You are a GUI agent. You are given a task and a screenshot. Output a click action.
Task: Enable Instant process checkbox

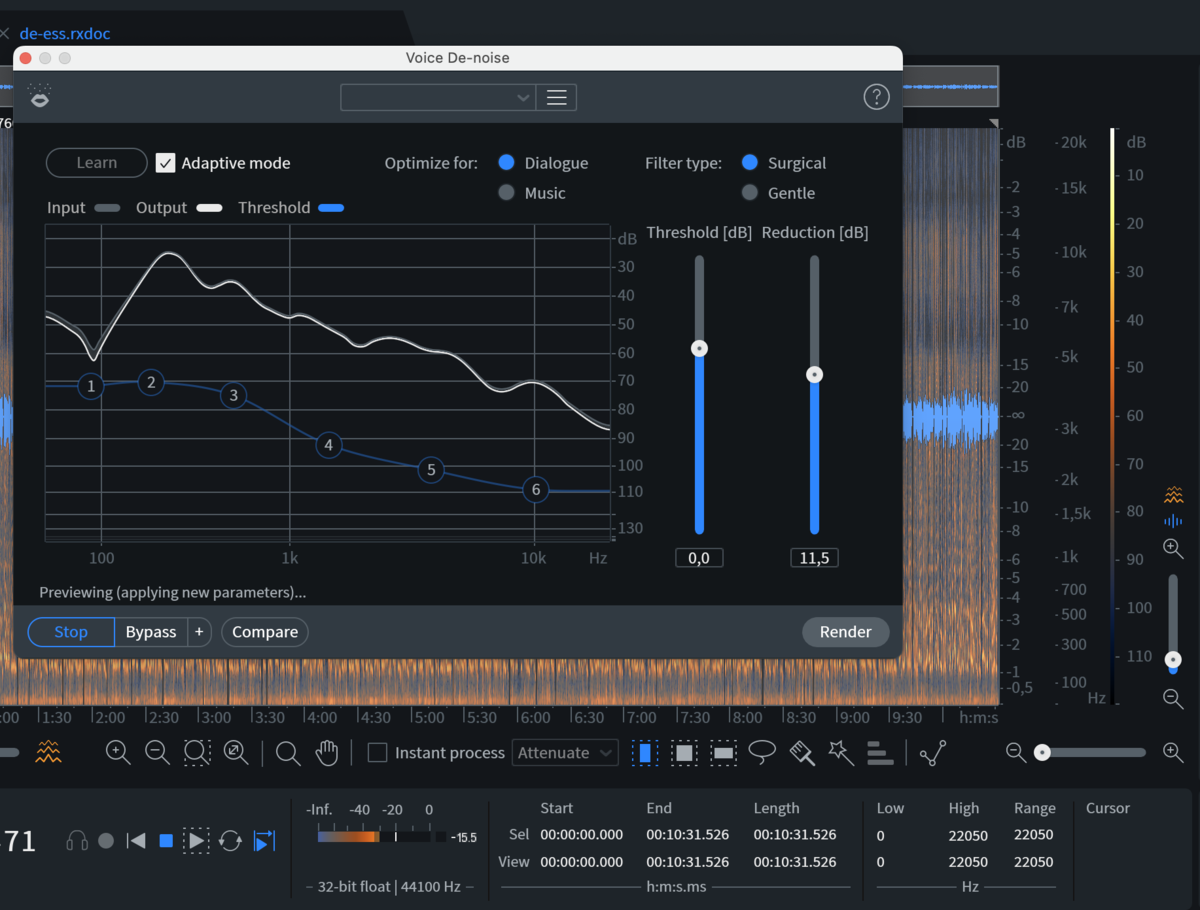[377, 753]
